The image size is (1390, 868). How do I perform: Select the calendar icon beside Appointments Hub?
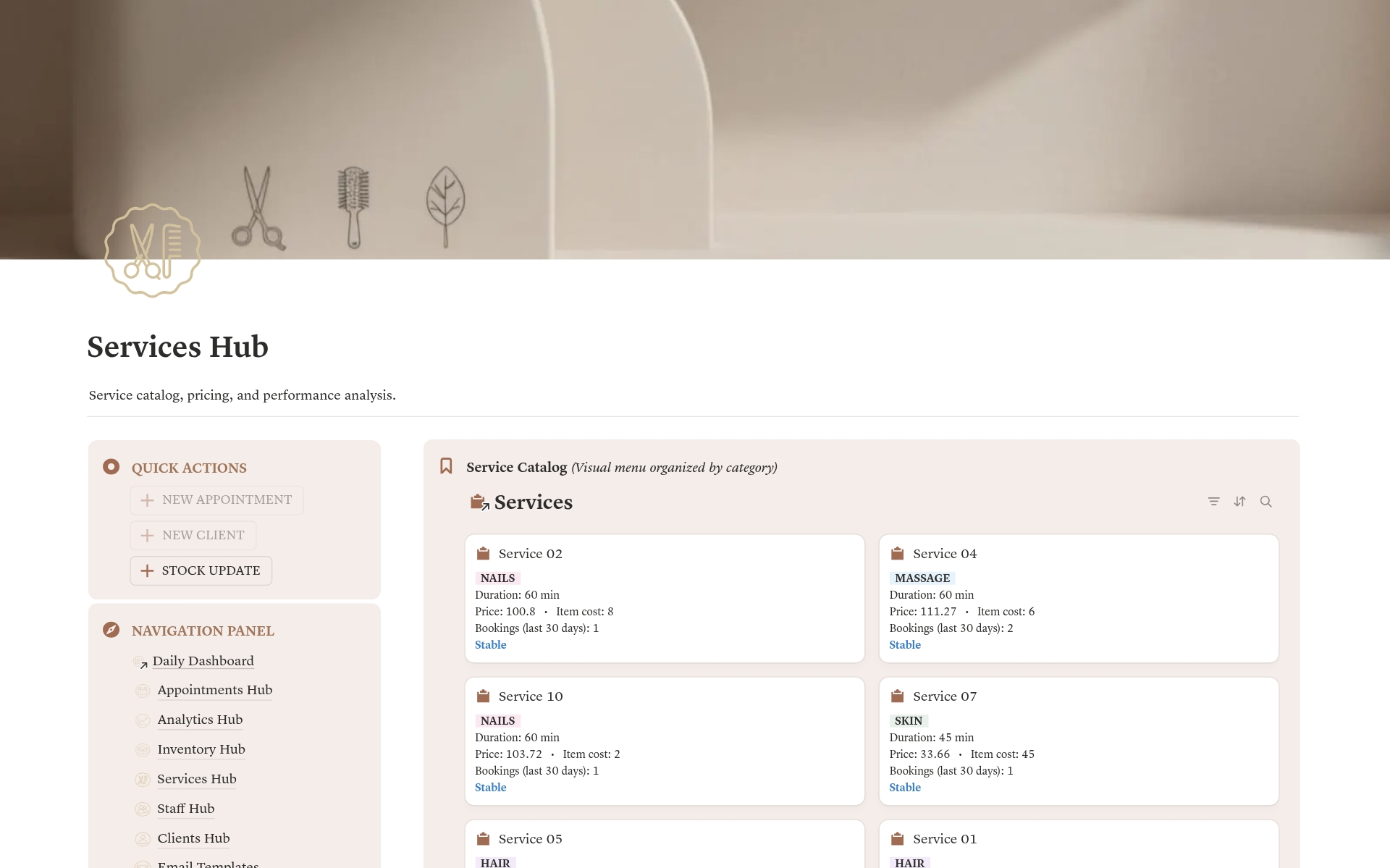coord(142,691)
